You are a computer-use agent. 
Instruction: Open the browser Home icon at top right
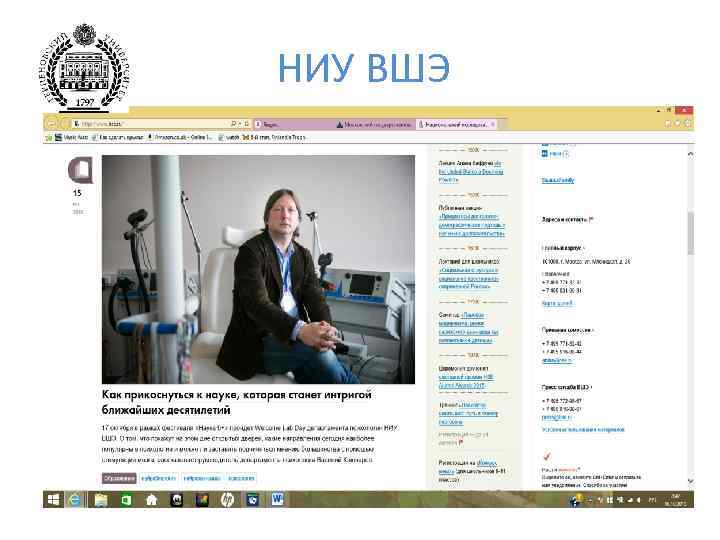(x=668, y=124)
